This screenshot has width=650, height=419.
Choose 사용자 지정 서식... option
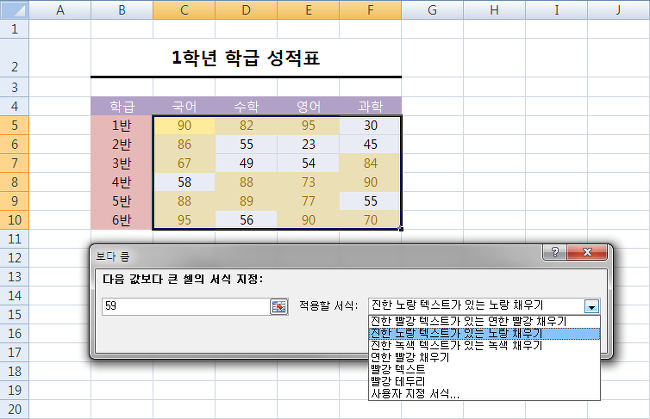[484, 394]
